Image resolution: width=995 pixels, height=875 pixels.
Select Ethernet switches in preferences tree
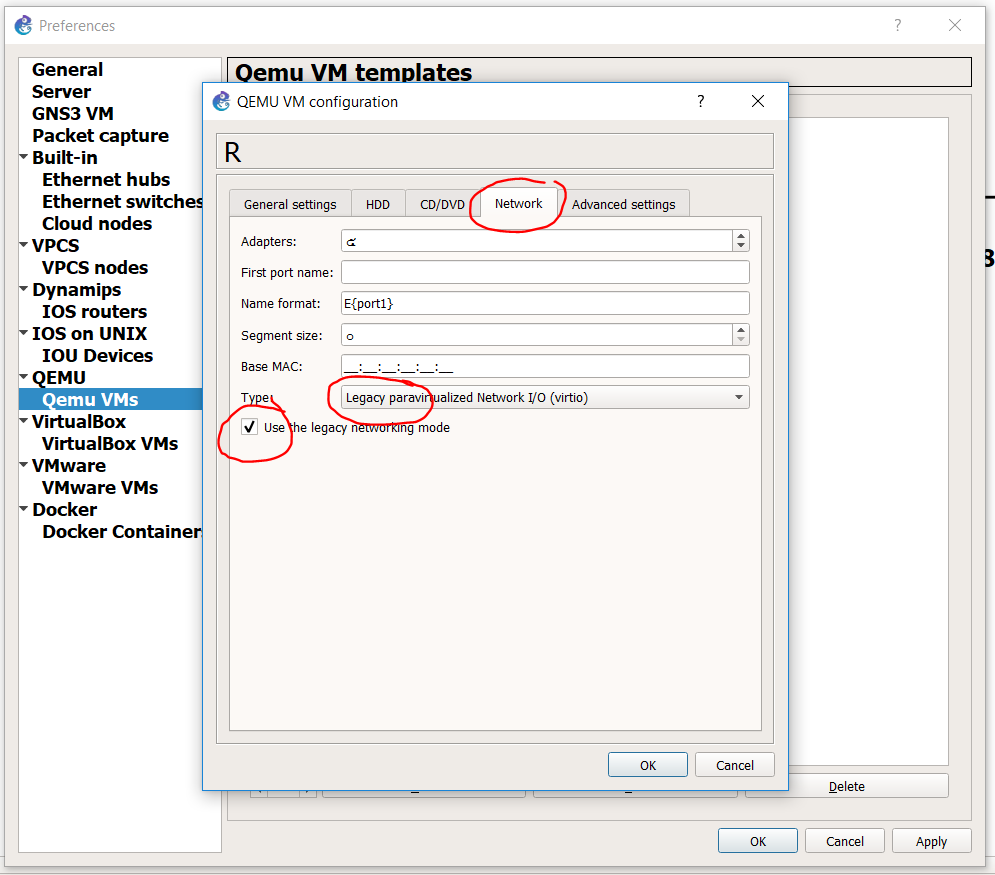tap(122, 202)
